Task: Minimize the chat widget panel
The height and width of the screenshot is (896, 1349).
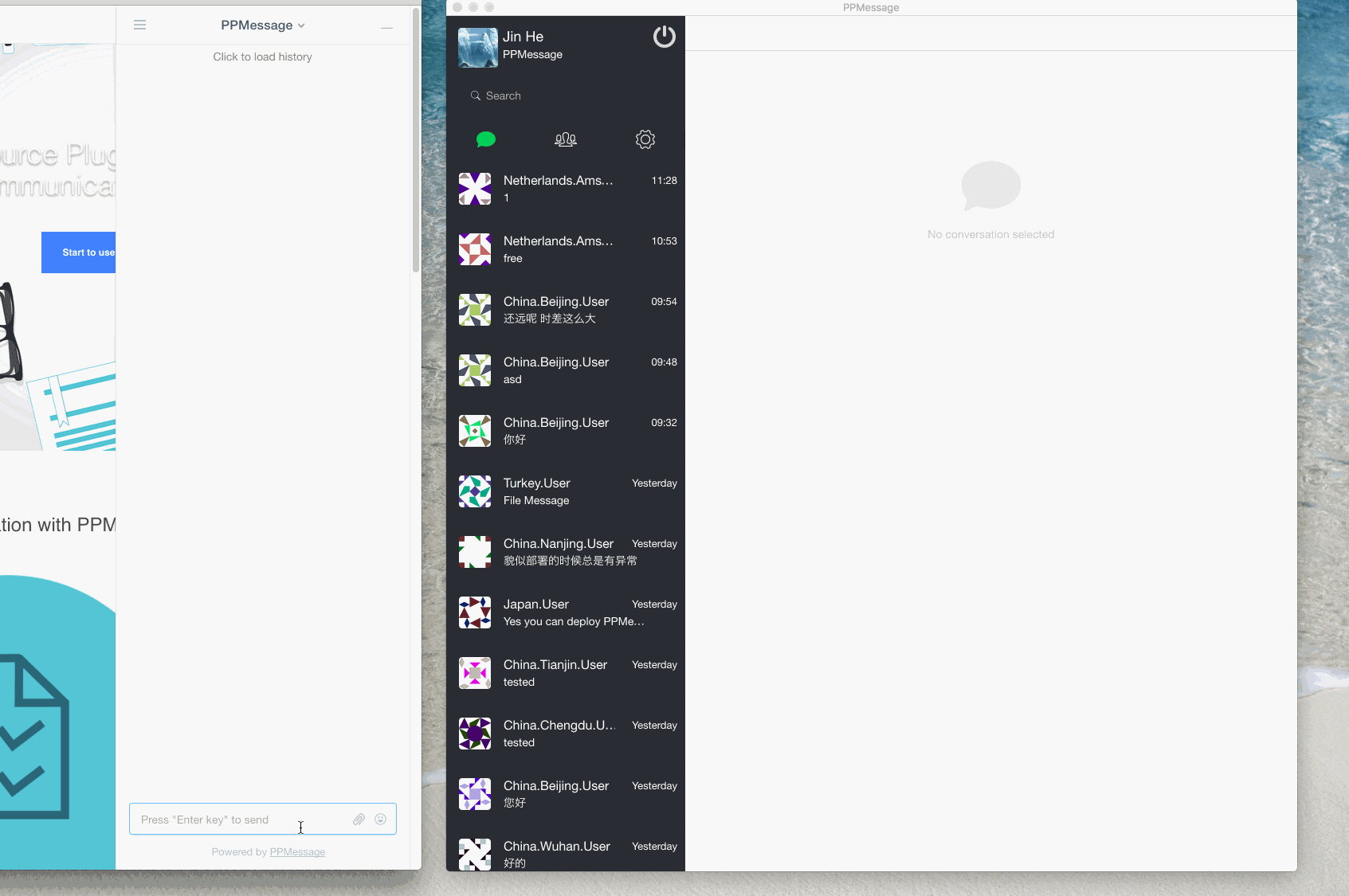Action: pyautogui.click(x=386, y=28)
